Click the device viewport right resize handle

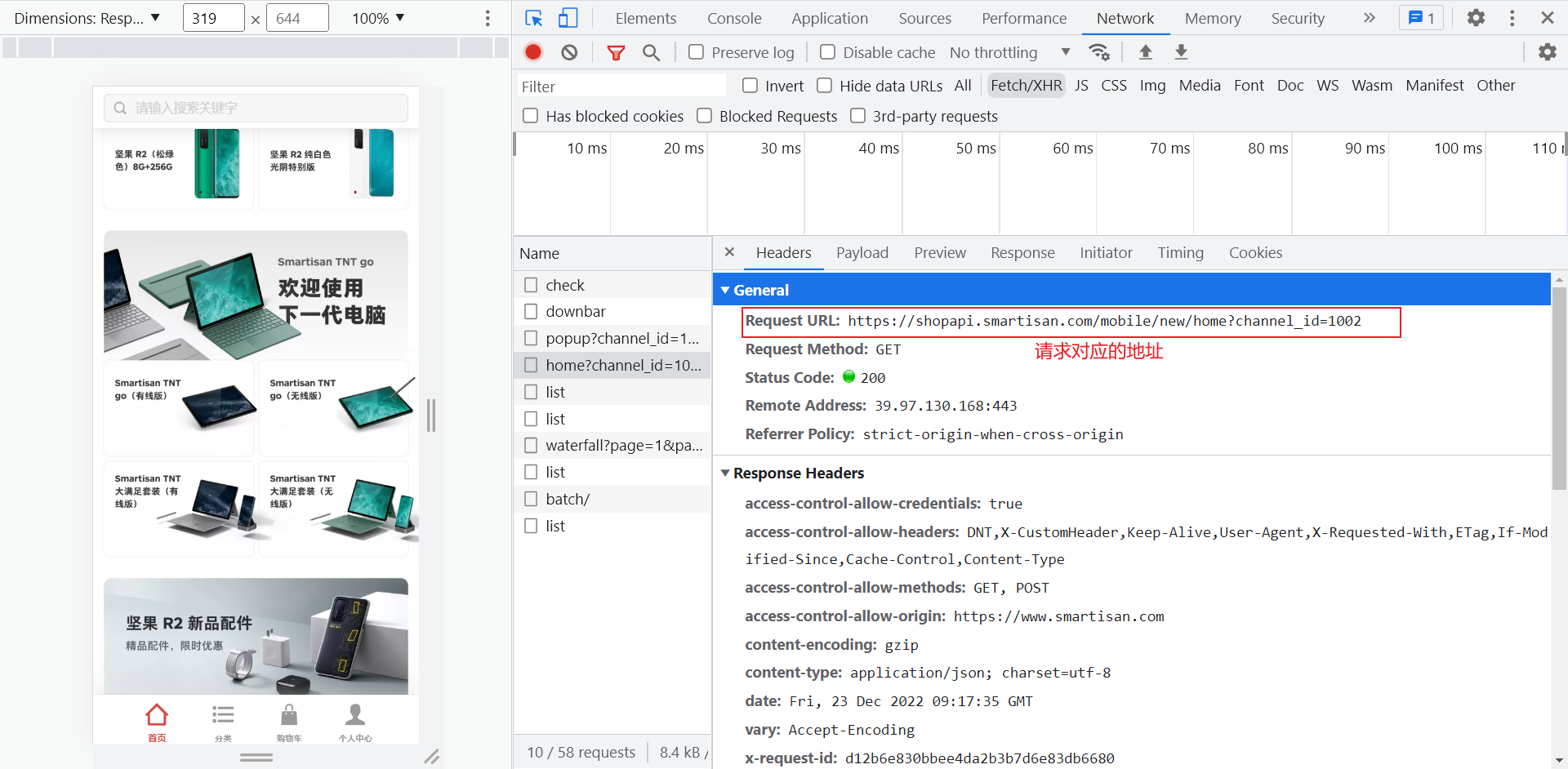coord(431,416)
